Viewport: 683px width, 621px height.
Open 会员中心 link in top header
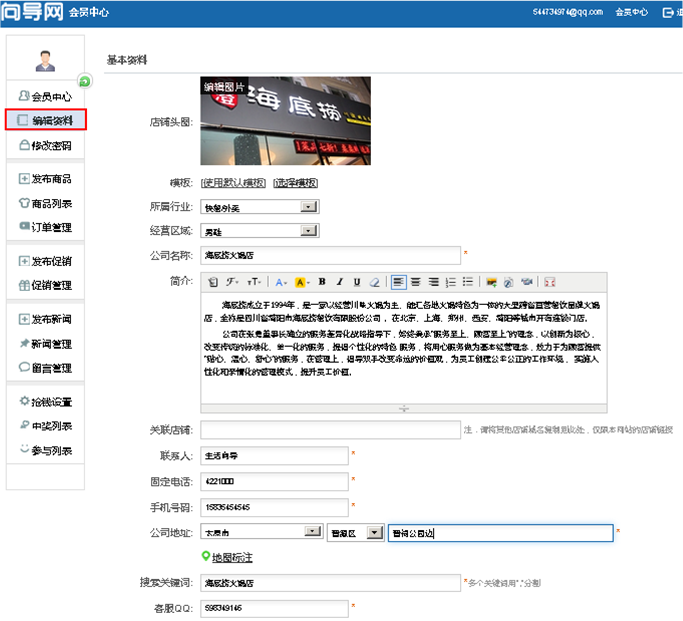coord(631,12)
